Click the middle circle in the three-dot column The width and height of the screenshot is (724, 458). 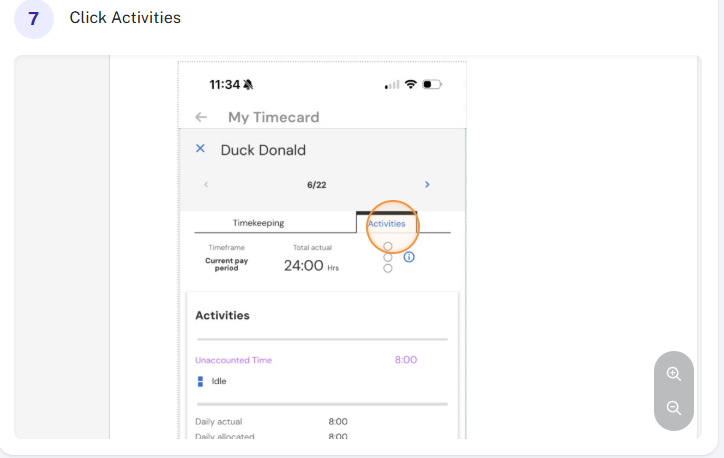point(388,258)
